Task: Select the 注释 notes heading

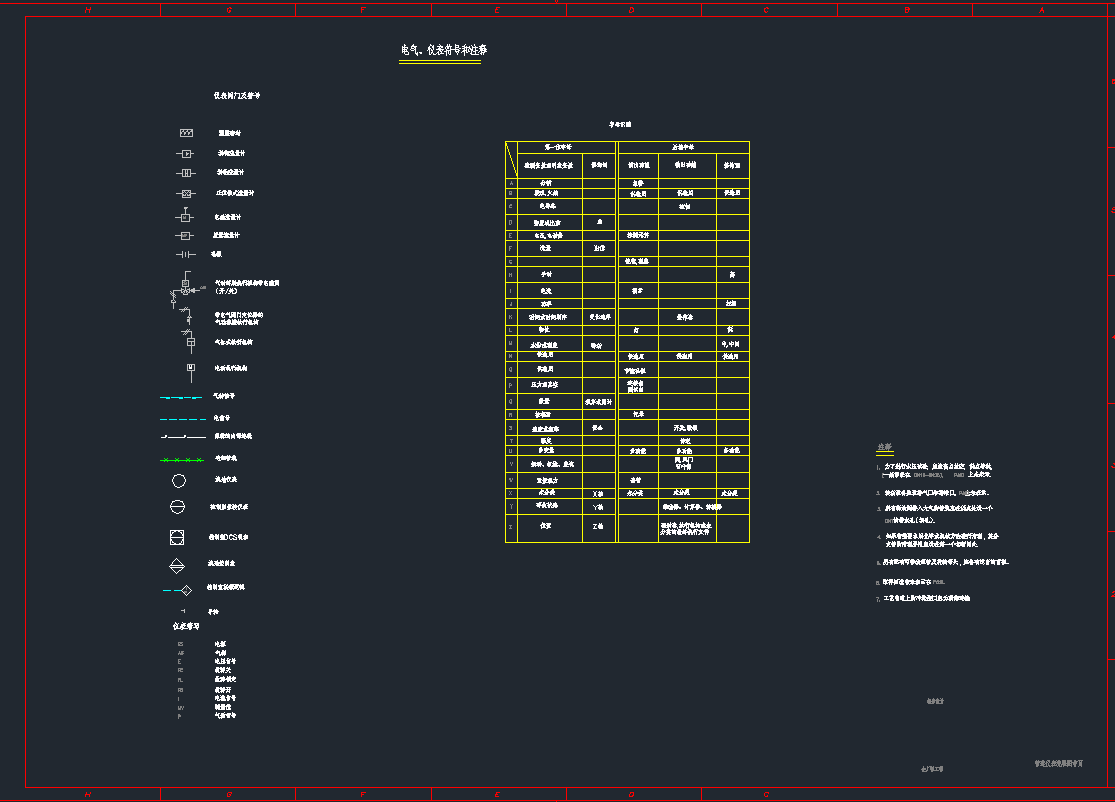Action: [883, 447]
